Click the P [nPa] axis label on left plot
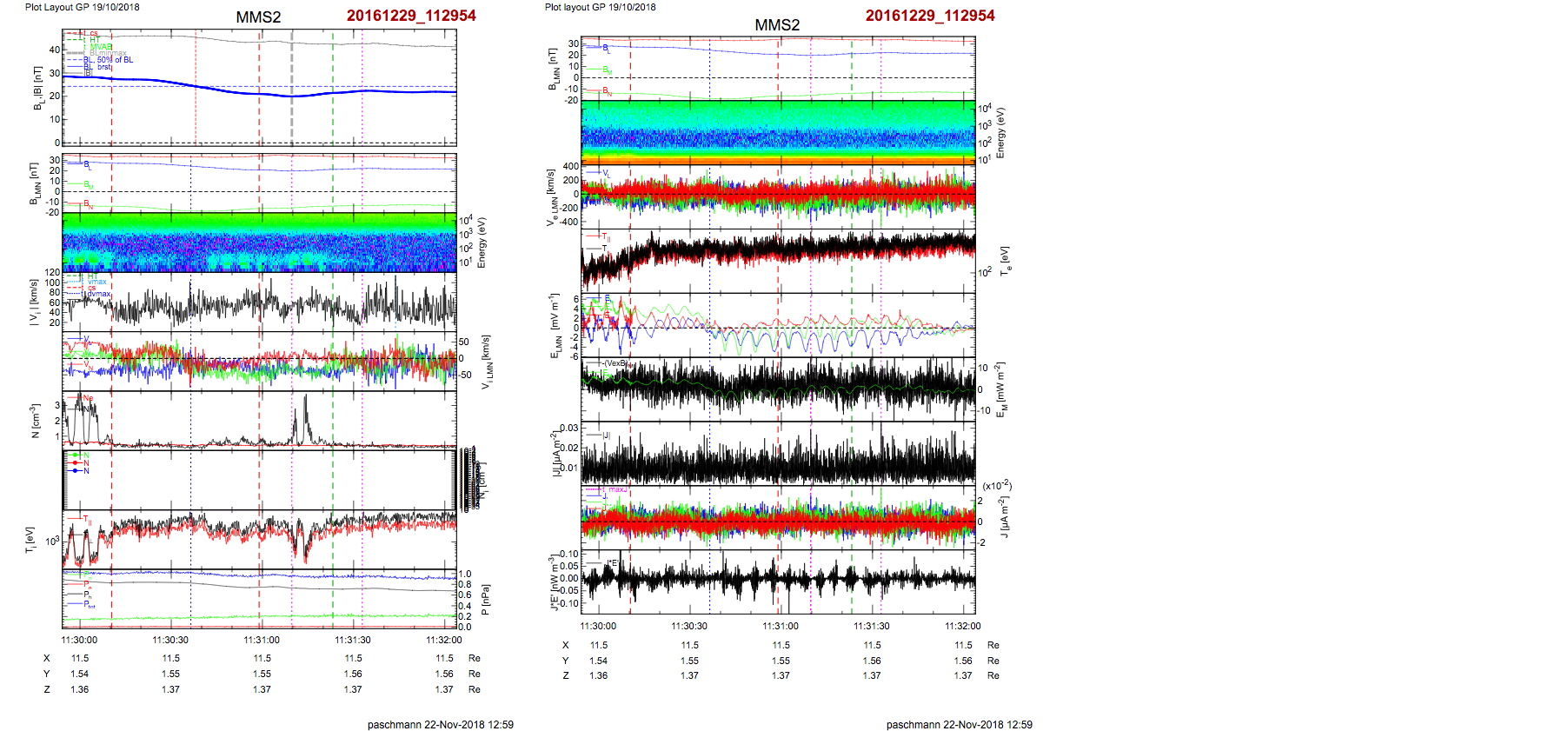 click(485, 599)
